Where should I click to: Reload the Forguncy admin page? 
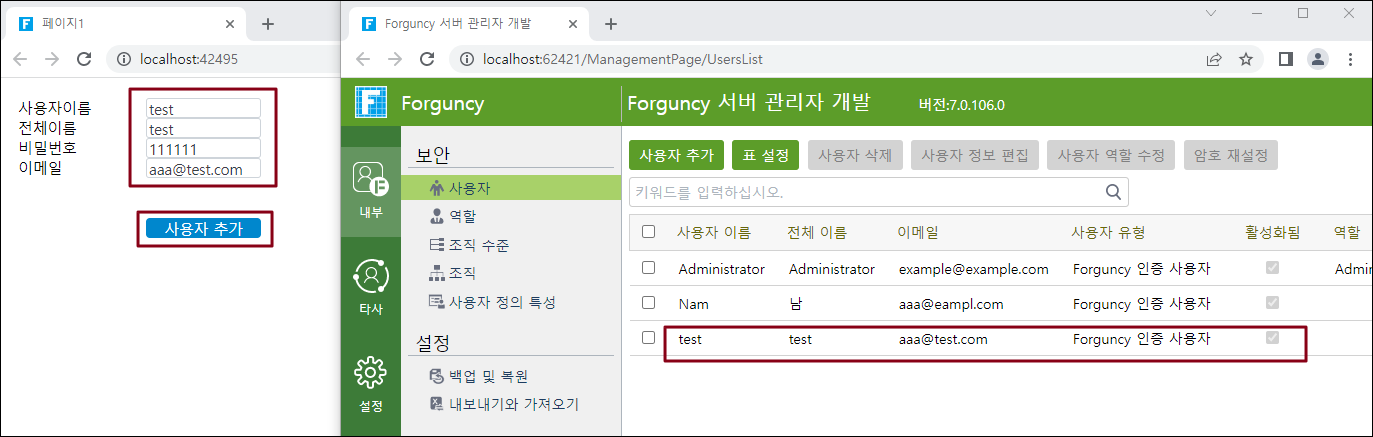coord(427,59)
